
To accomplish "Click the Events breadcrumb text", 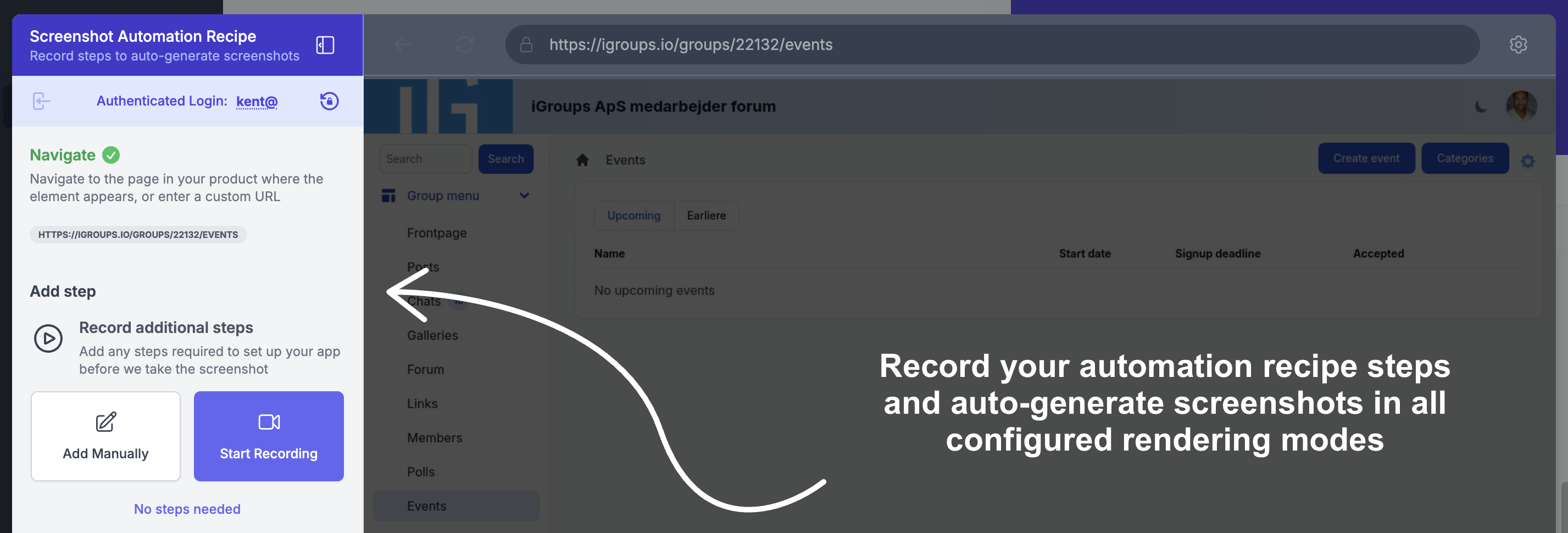I will 625,160.
